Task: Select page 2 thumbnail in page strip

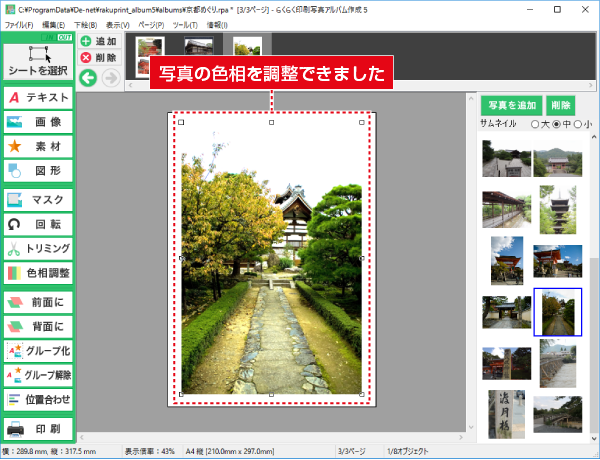Action: point(199,46)
